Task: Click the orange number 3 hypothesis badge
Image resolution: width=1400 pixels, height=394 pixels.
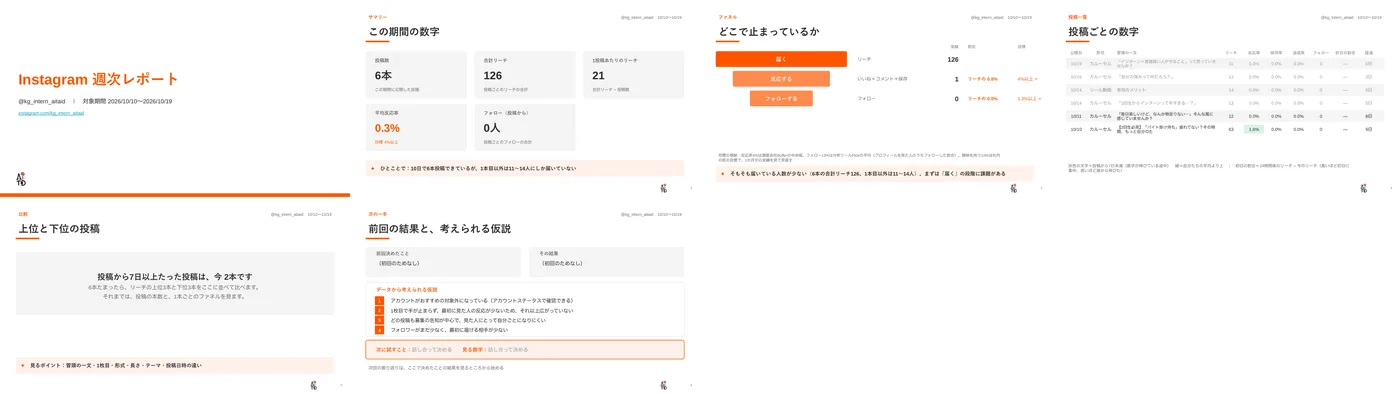Action: click(x=379, y=320)
